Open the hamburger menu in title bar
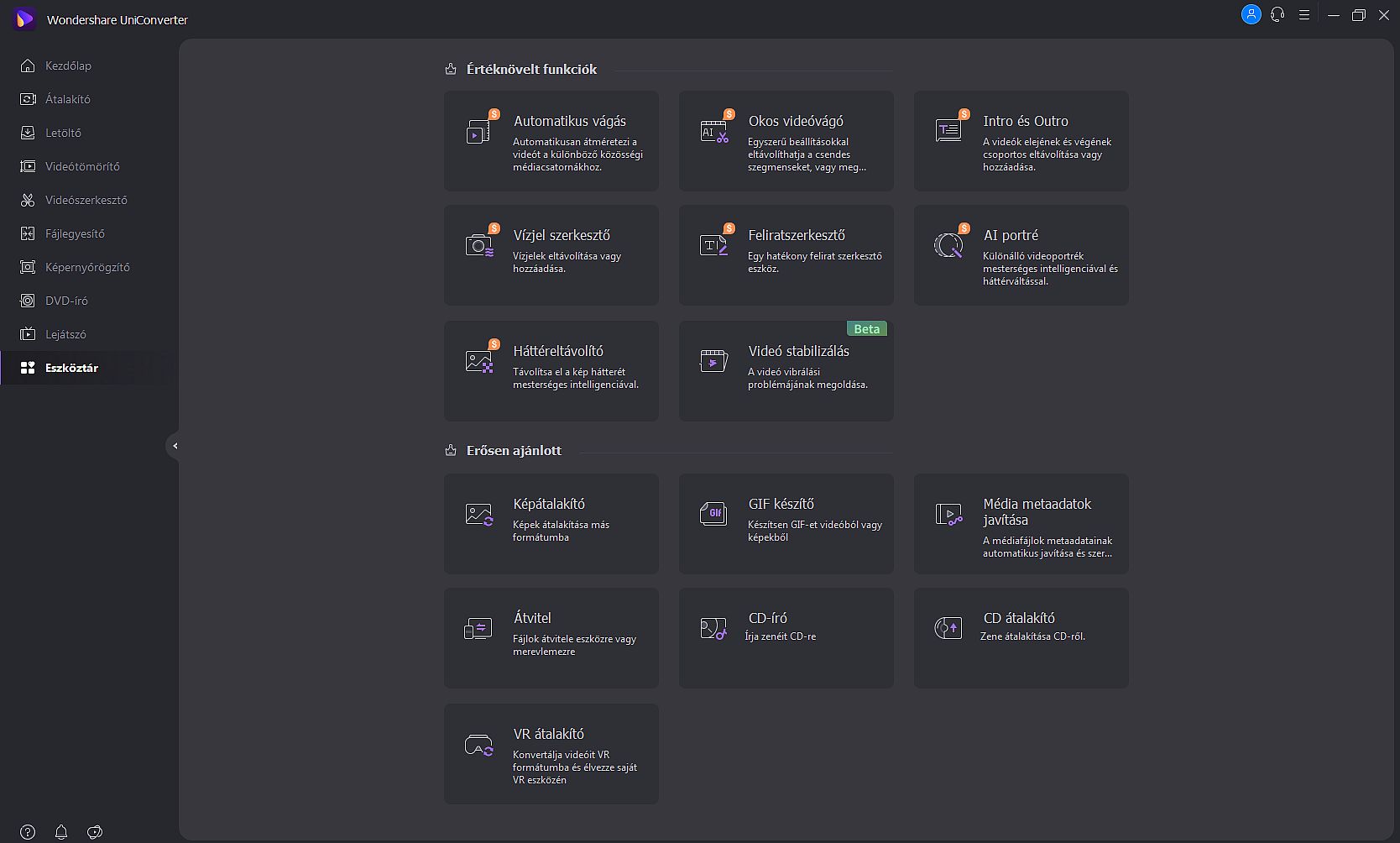1400x843 pixels. (x=1303, y=15)
